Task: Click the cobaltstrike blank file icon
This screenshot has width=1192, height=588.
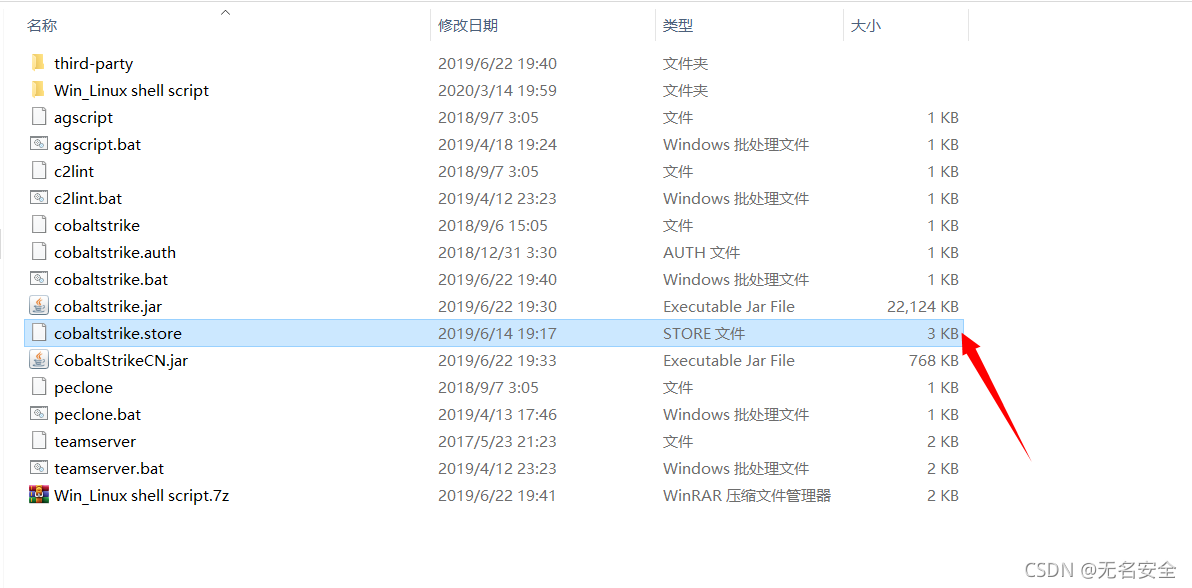Action: (39, 225)
